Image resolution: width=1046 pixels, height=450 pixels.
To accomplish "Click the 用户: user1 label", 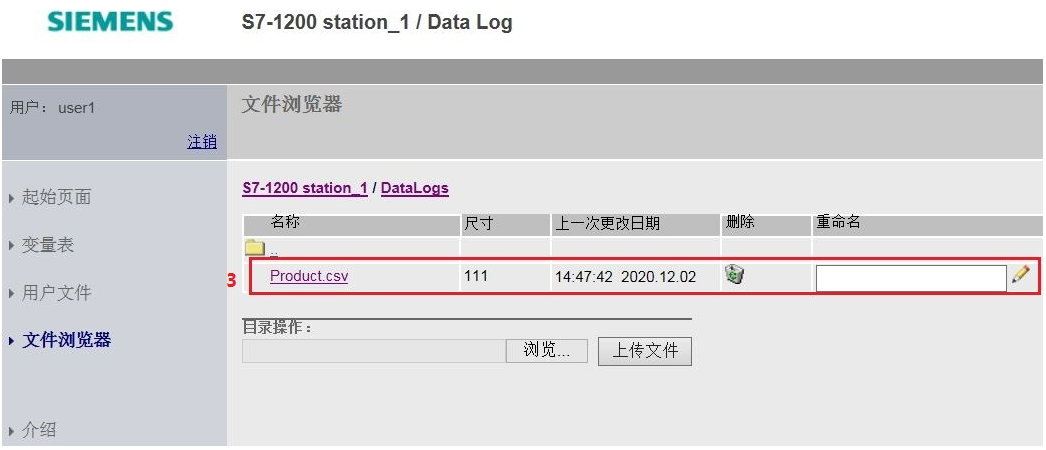I will (x=52, y=107).
